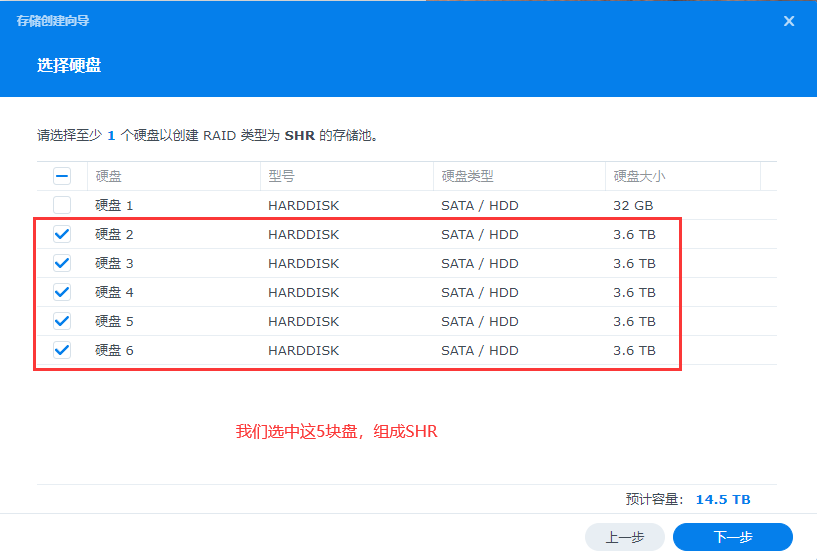Click the 选择硬盘 wizard heading
The width and height of the screenshot is (817, 560).
69,66
